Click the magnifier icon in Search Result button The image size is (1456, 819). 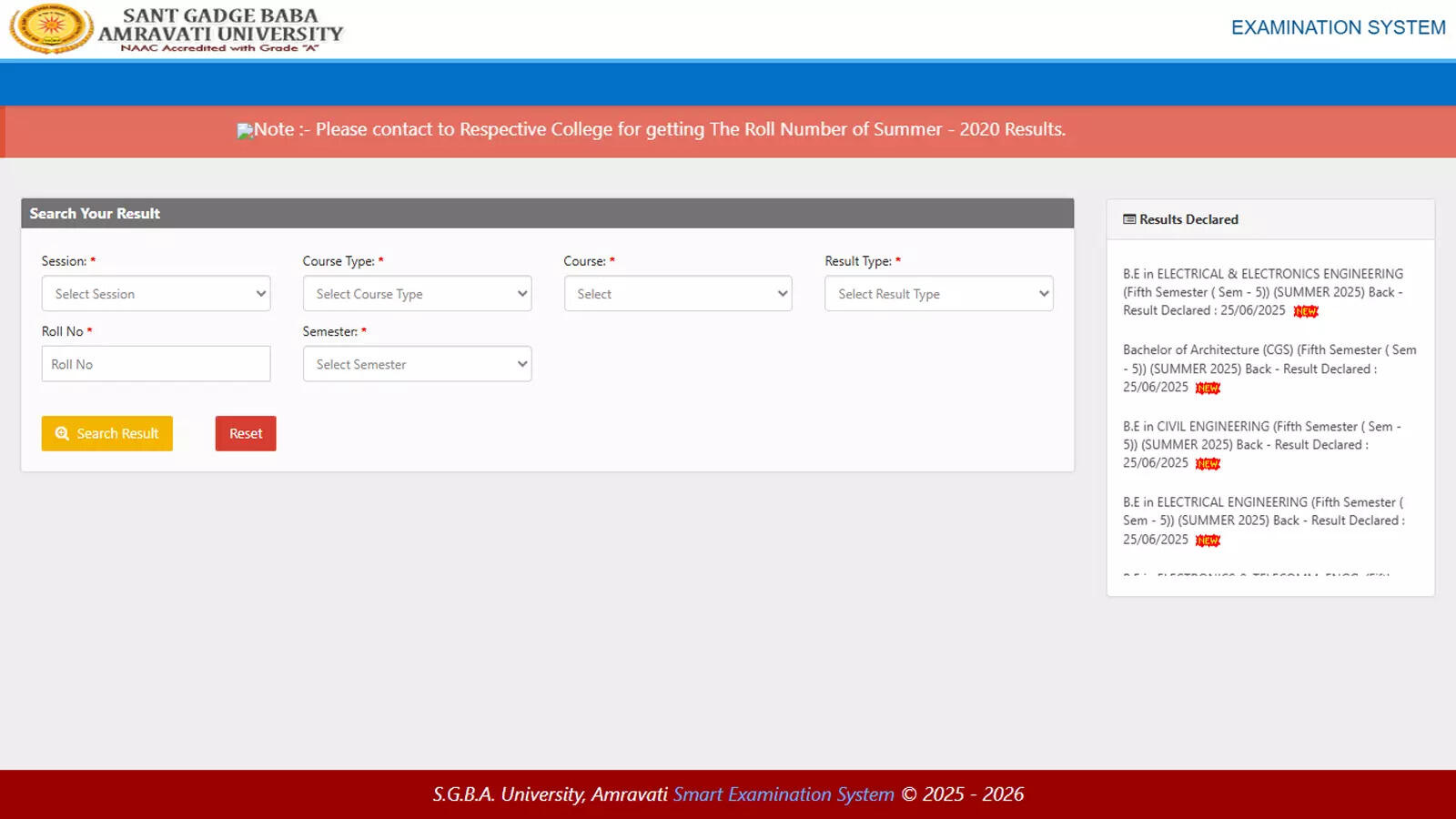(62, 434)
